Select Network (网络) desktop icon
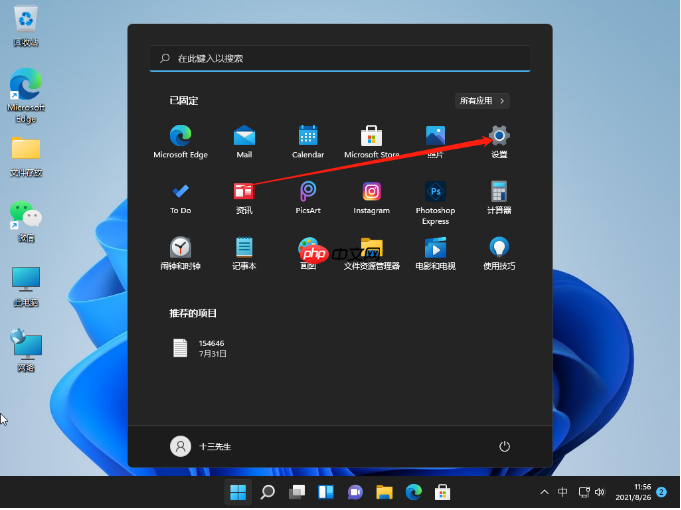This screenshot has height=510, width=681. click(26, 351)
